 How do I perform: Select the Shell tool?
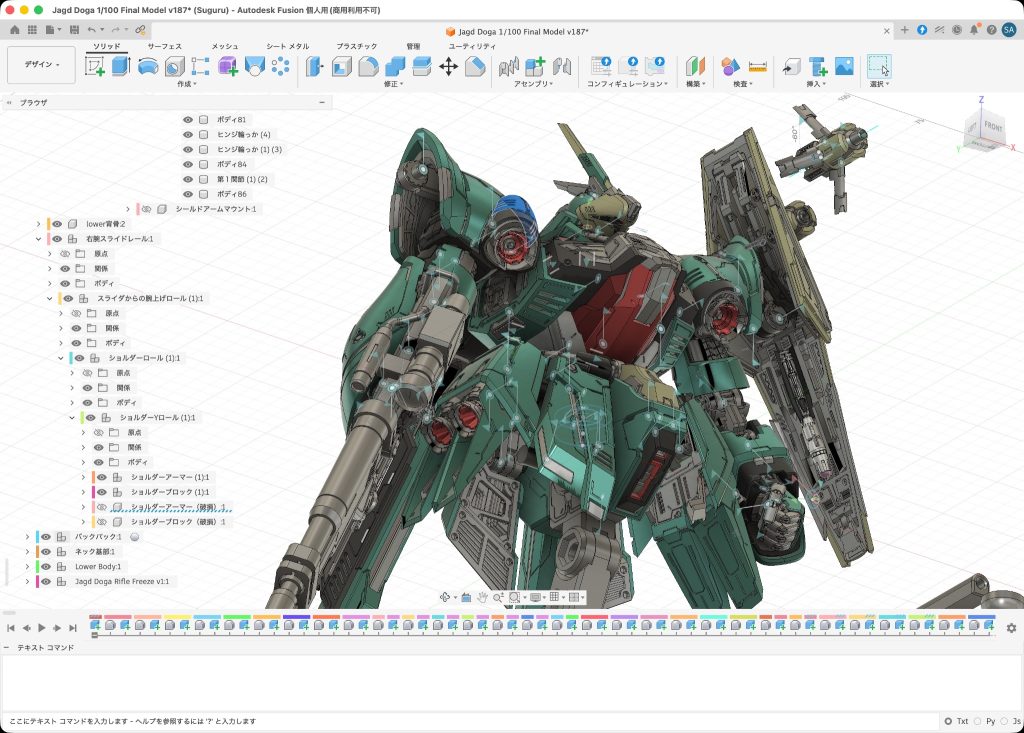pyautogui.click(x=342, y=66)
